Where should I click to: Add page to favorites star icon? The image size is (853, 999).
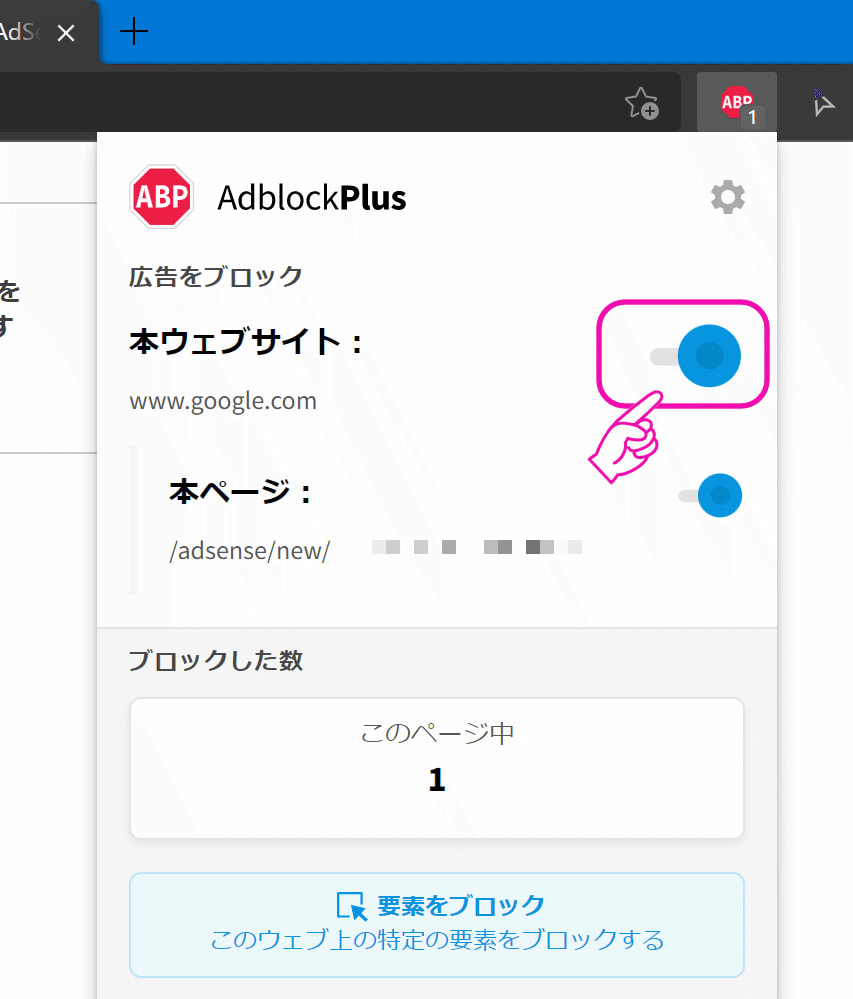[x=642, y=103]
